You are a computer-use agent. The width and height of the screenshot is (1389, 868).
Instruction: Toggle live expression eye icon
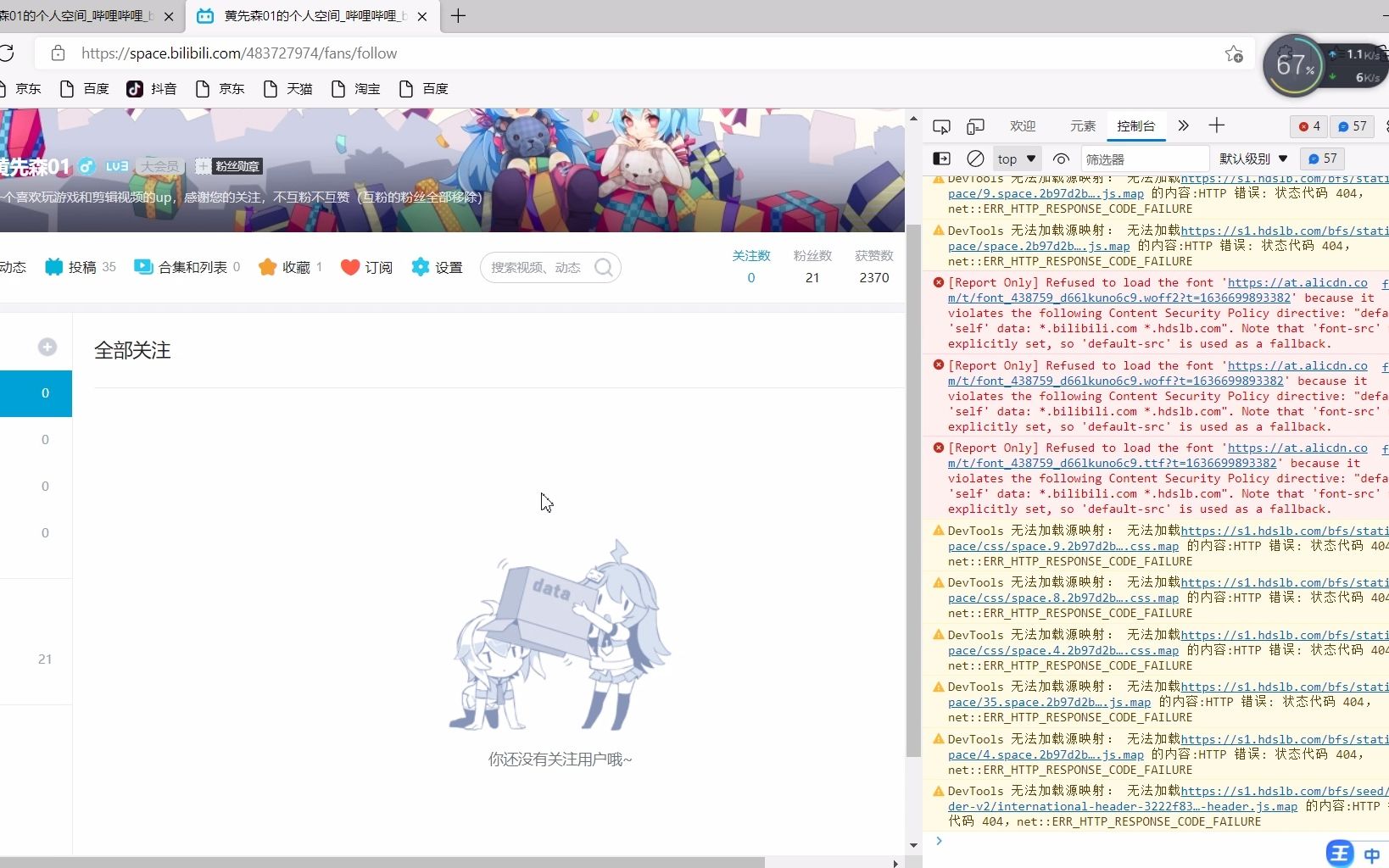point(1061,159)
